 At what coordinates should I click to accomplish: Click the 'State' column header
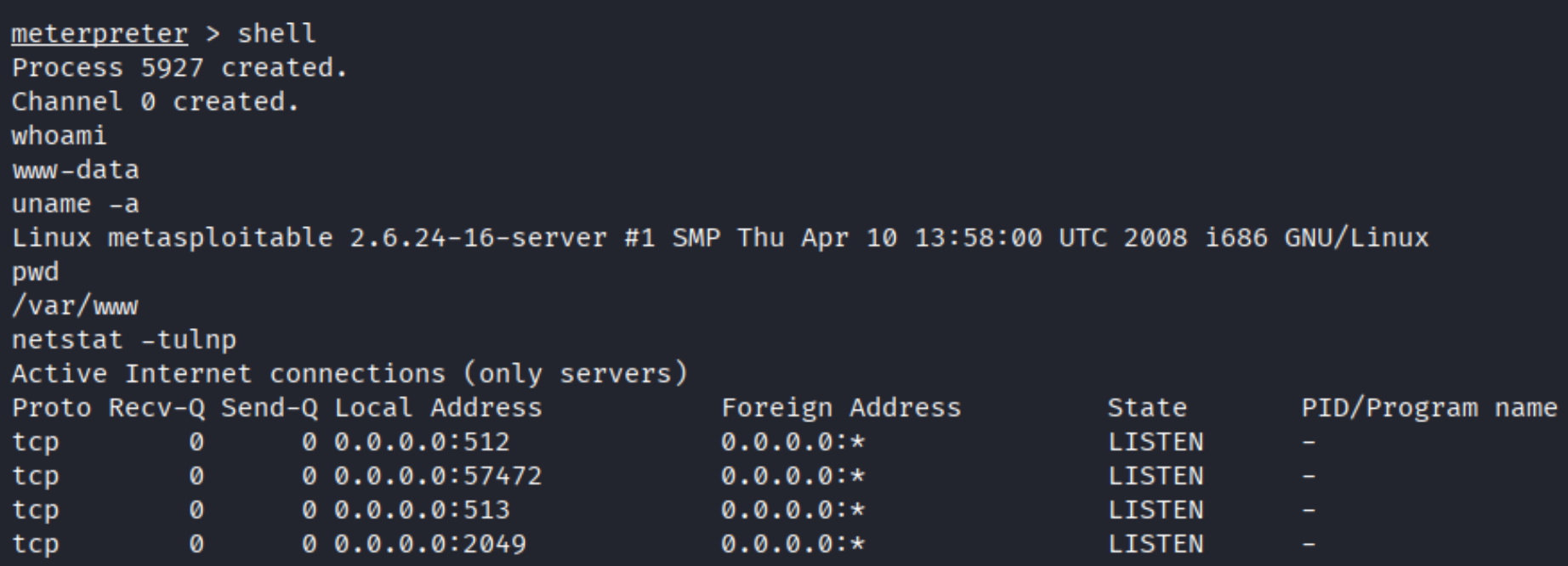click(x=1146, y=408)
